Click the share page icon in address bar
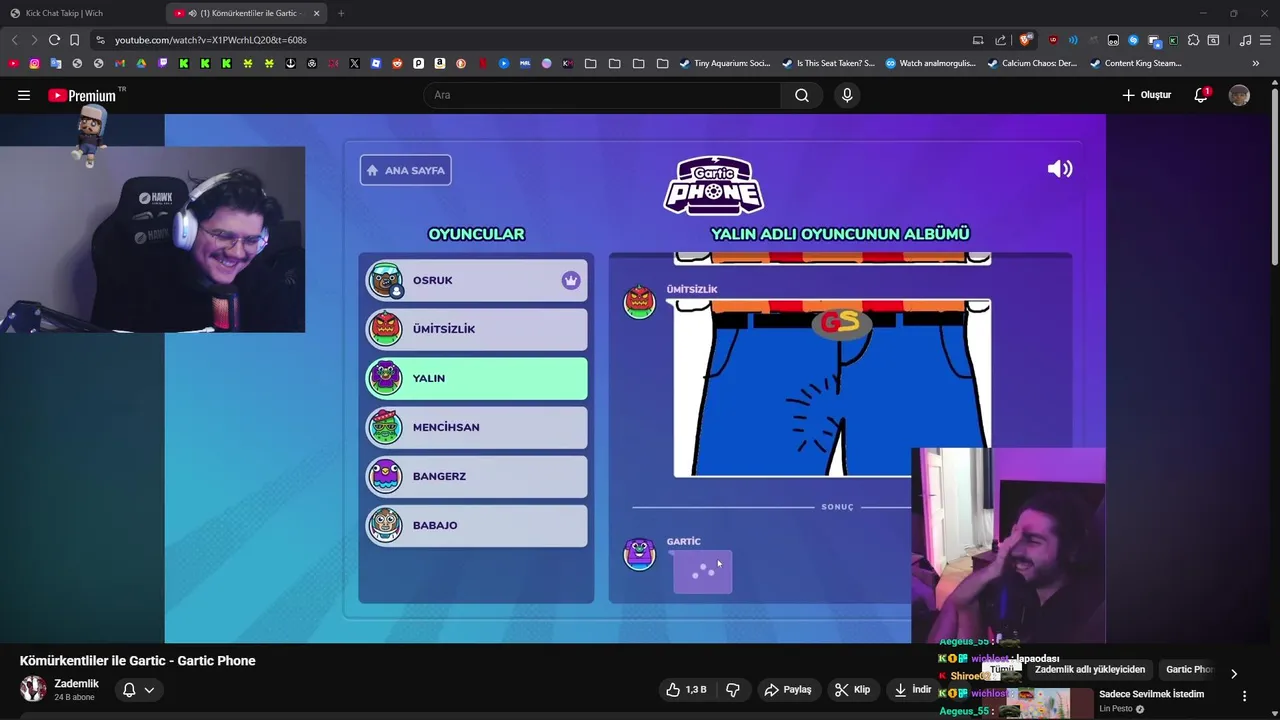Viewport: 1280px width, 720px height. pyautogui.click(x=1001, y=40)
